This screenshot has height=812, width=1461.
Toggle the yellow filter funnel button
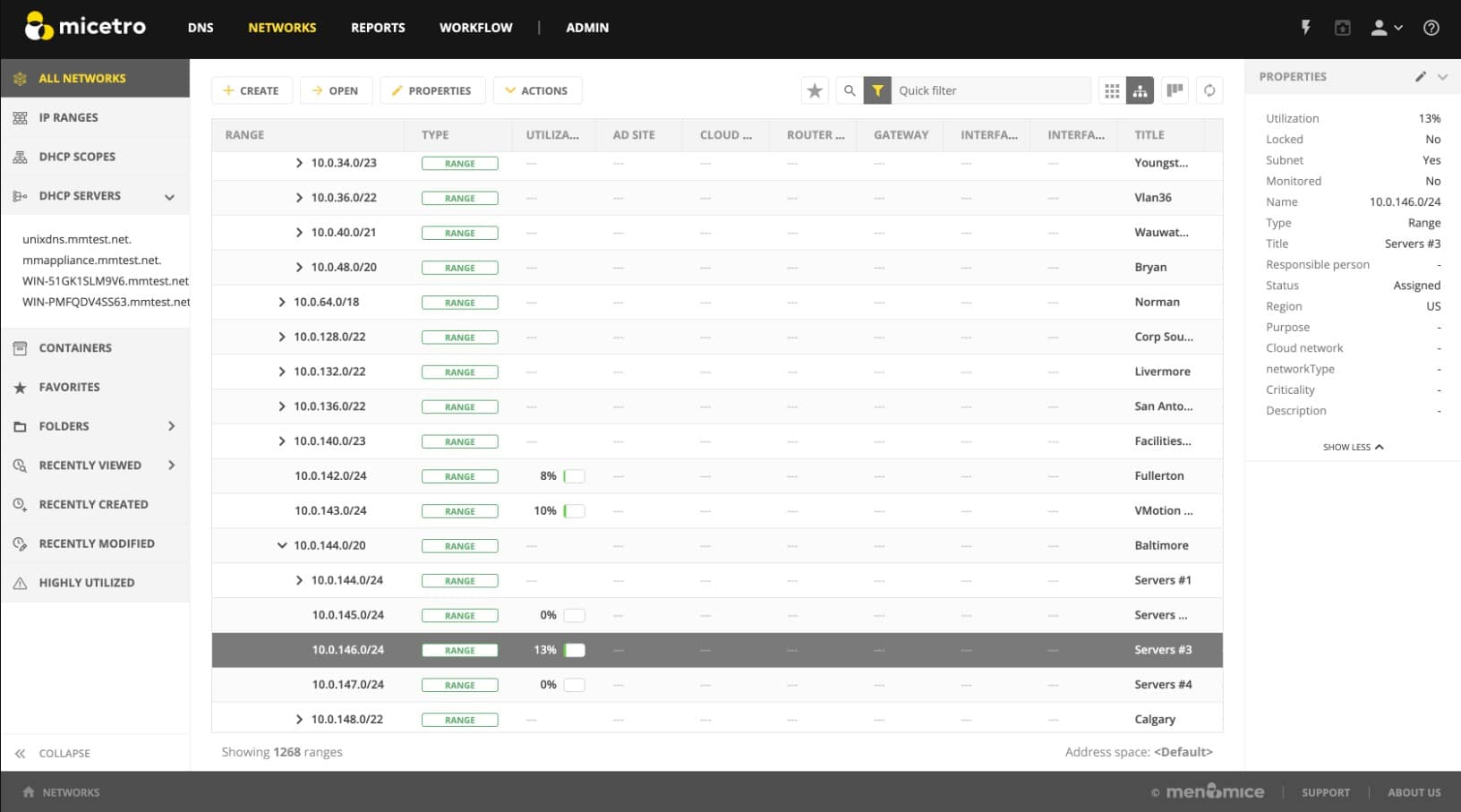[877, 90]
